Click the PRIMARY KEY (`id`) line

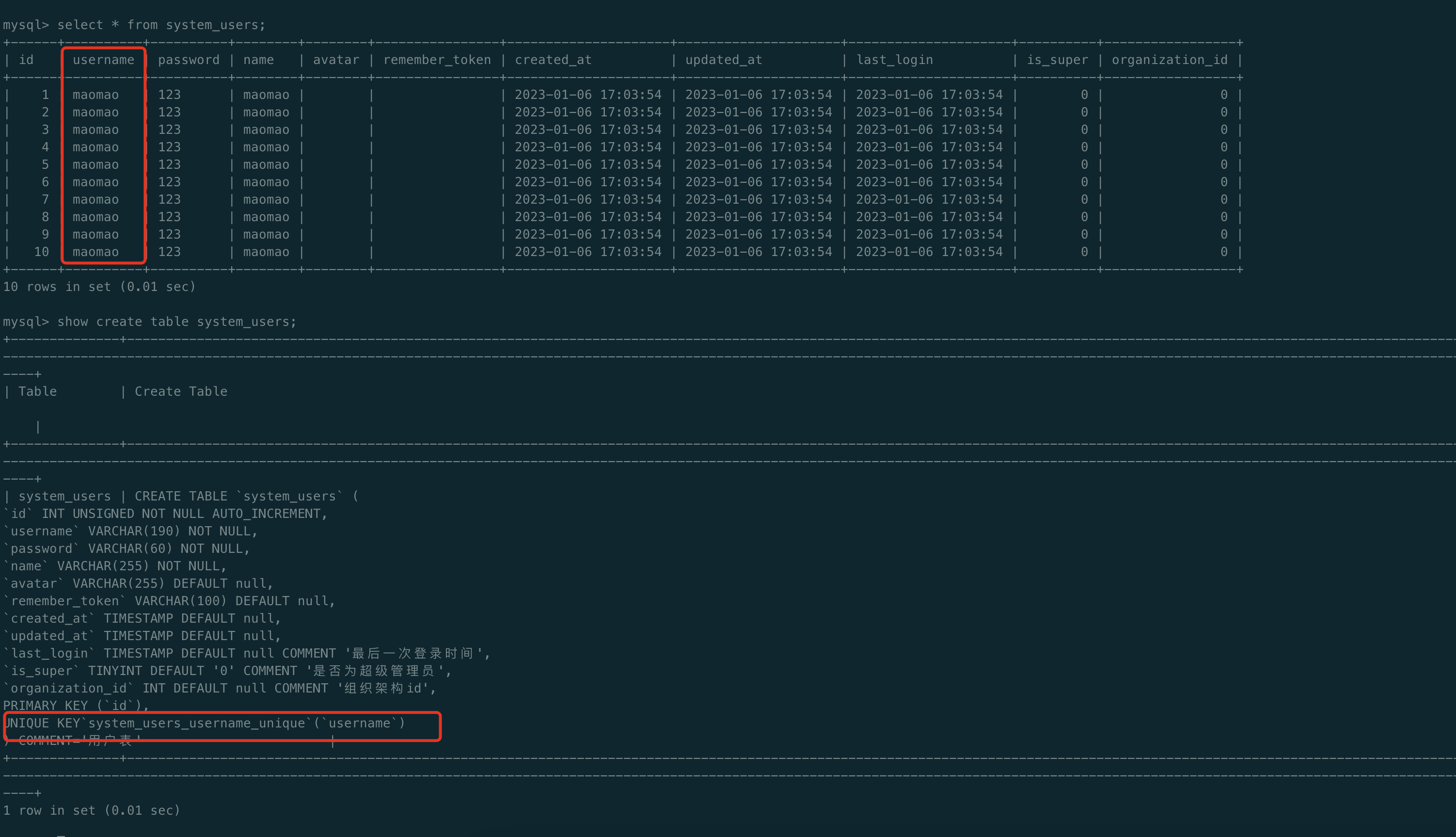pyautogui.click(x=75, y=706)
